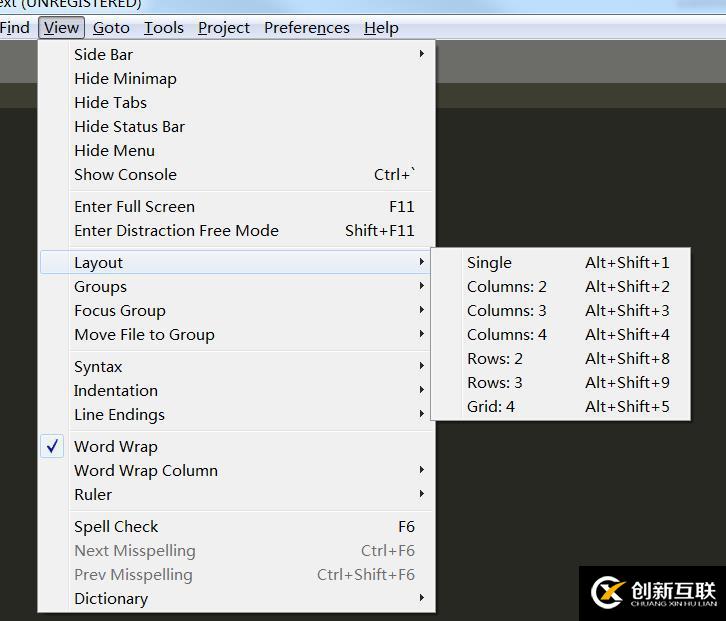
Task: Open the Tools menu
Action: [164, 28]
